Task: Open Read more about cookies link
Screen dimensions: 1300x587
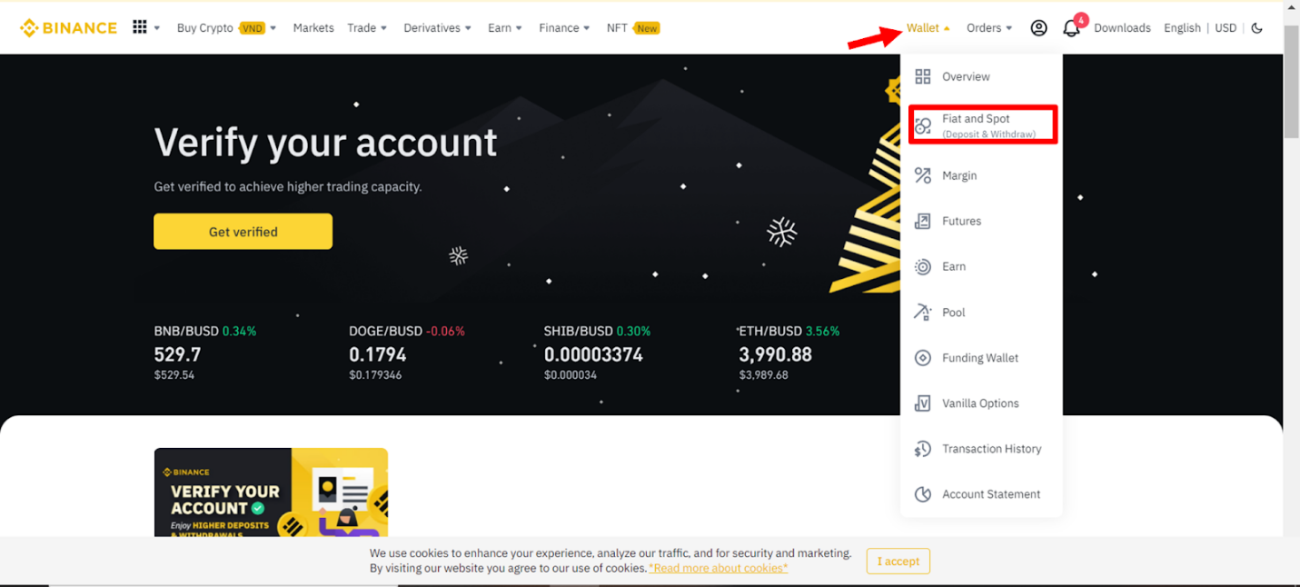Action: [718, 568]
